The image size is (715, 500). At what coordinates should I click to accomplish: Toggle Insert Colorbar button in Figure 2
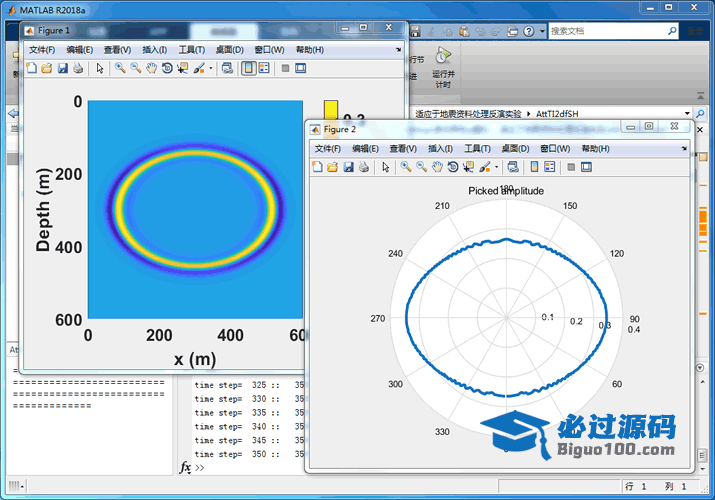coord(534,167)
